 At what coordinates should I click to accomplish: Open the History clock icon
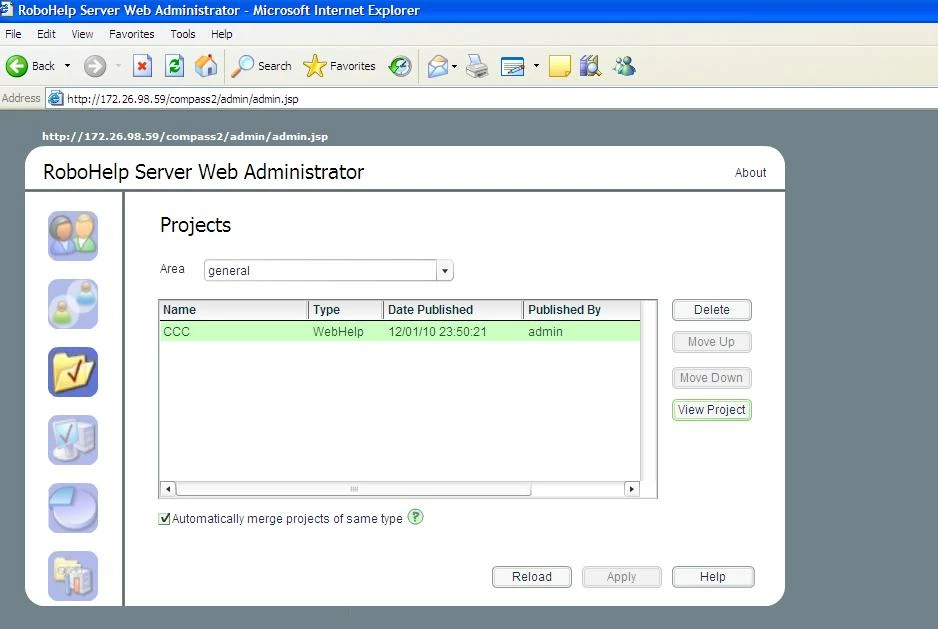point(400,66)
